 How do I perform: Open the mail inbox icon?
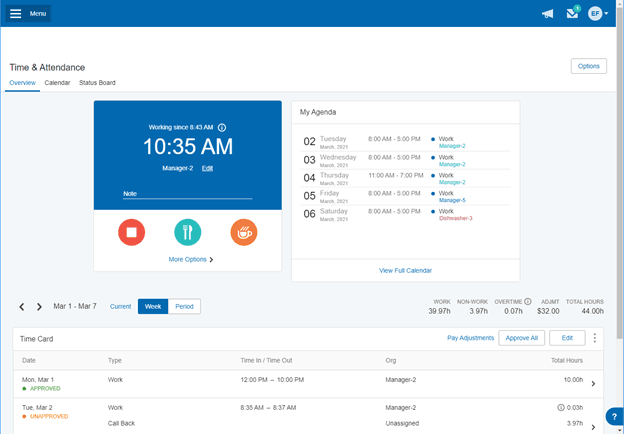[x=572, y=14]
